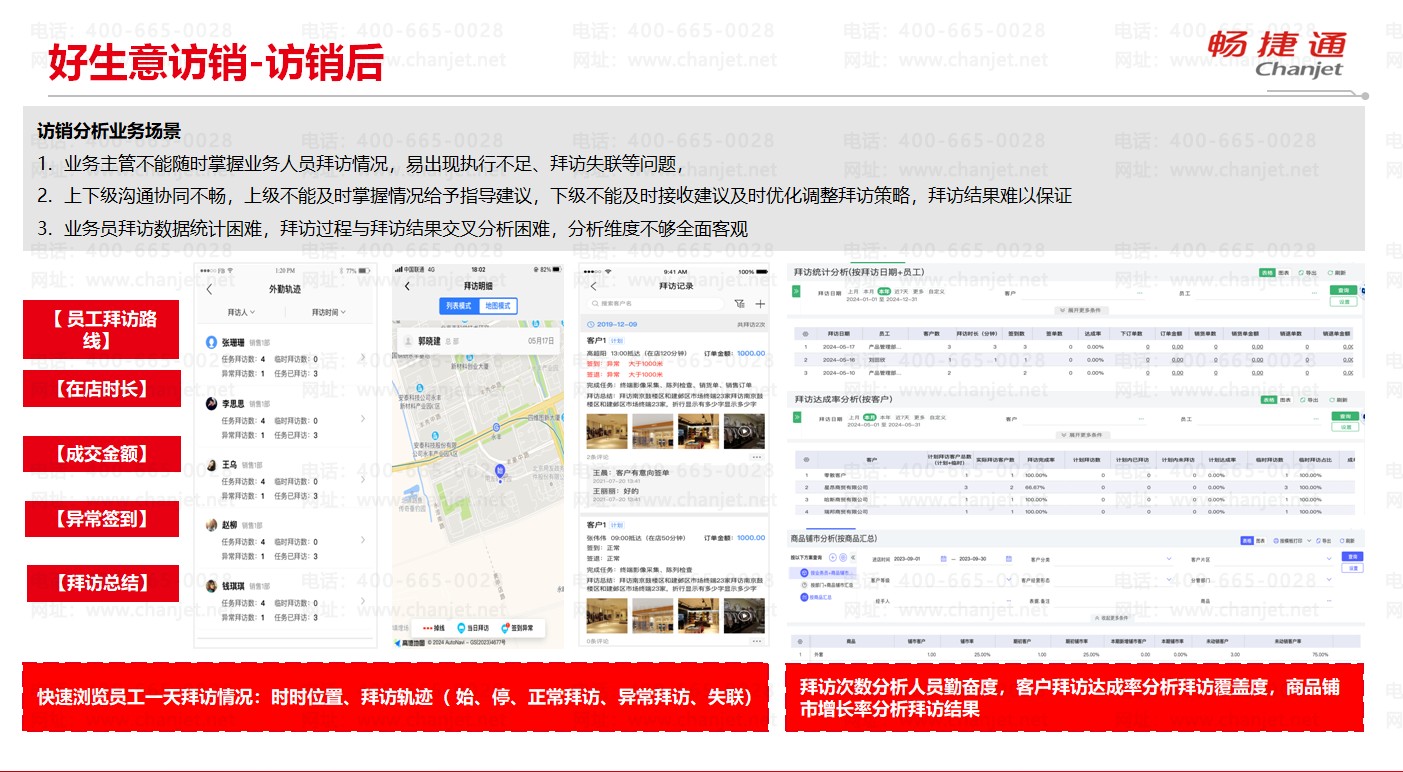This screenshot has width=1403, height=772.
Task: Open video thumbnail in first 客户1 record
Action: click(x=744, y=431)
